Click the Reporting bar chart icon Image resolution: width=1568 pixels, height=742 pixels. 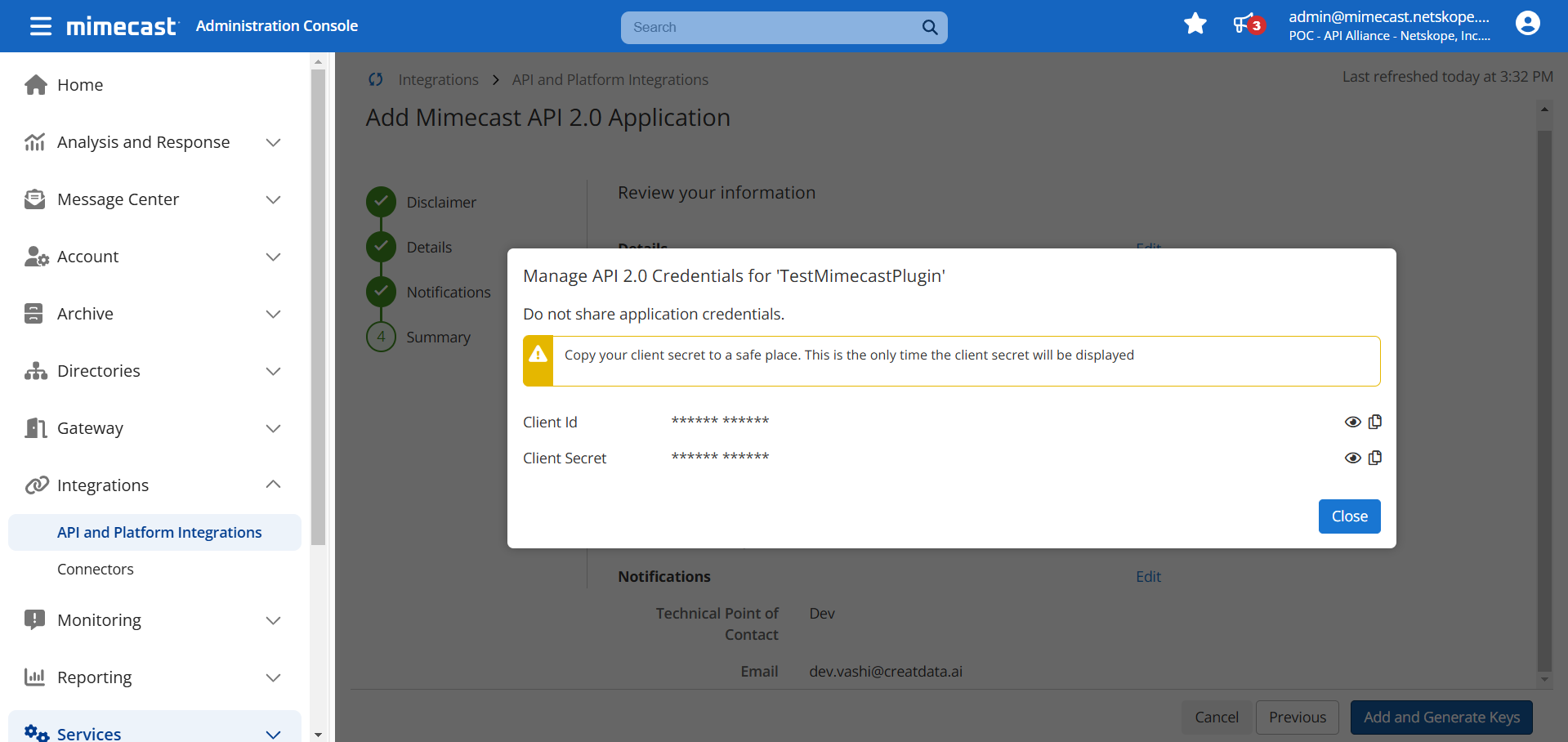(34, 677)
